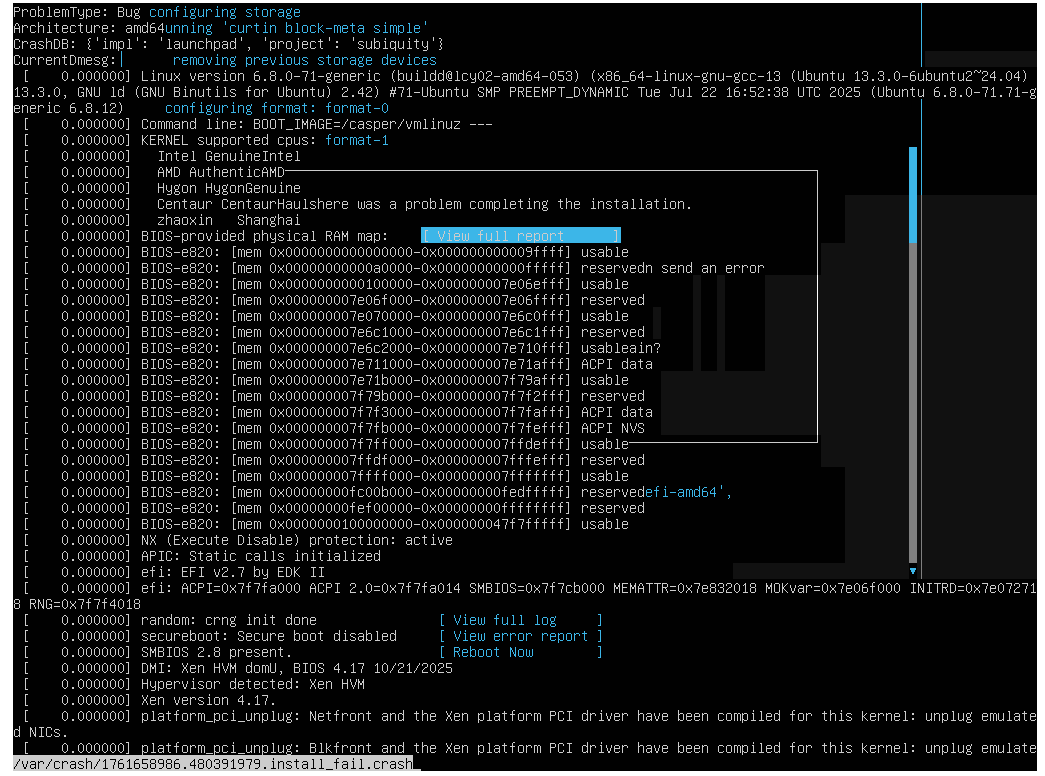1045x776 pixels.
Task: Click the install_fail.crash file path
Action: [213, 765]
